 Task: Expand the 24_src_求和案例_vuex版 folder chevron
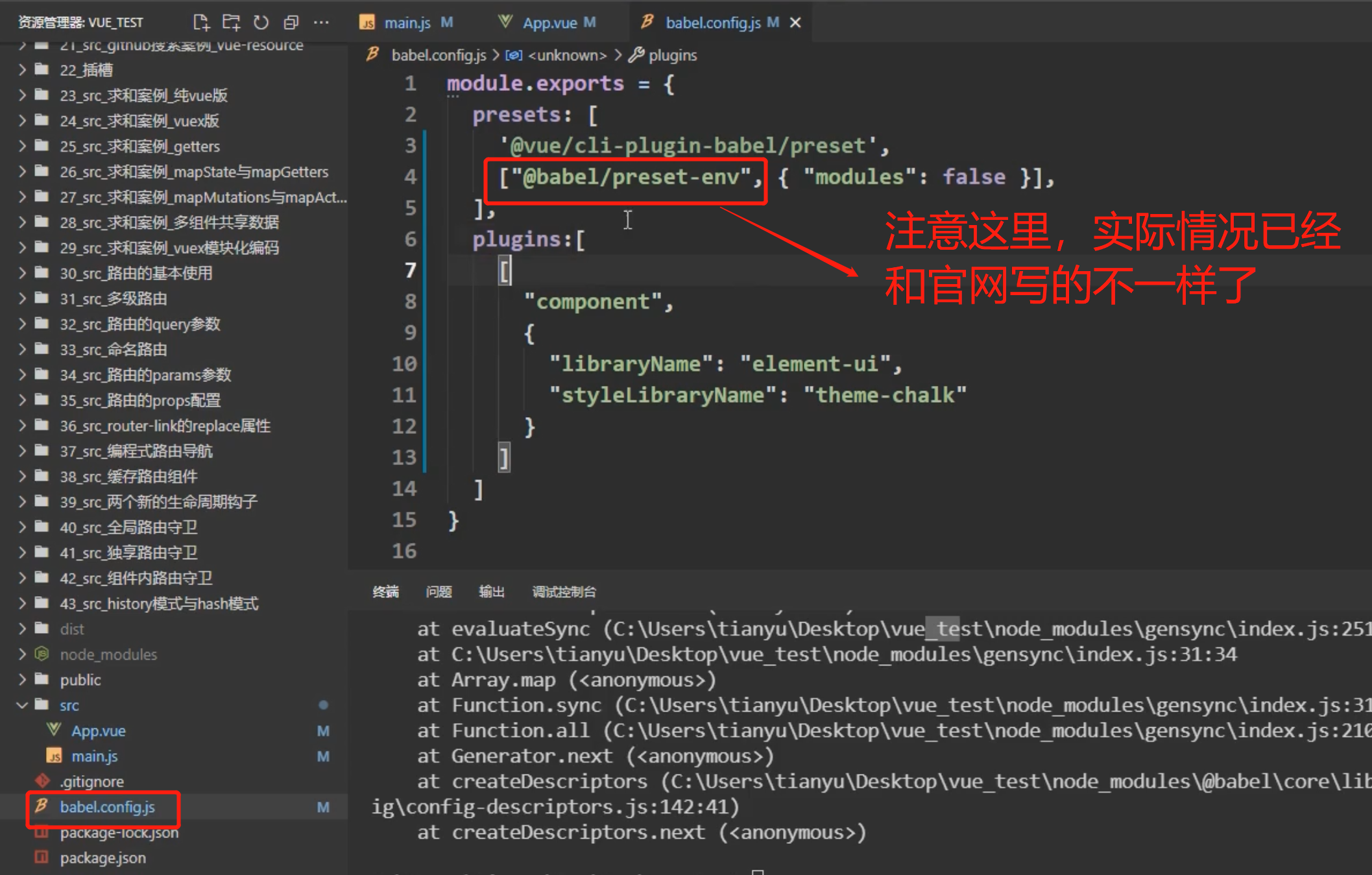click(x=23, y=121)
